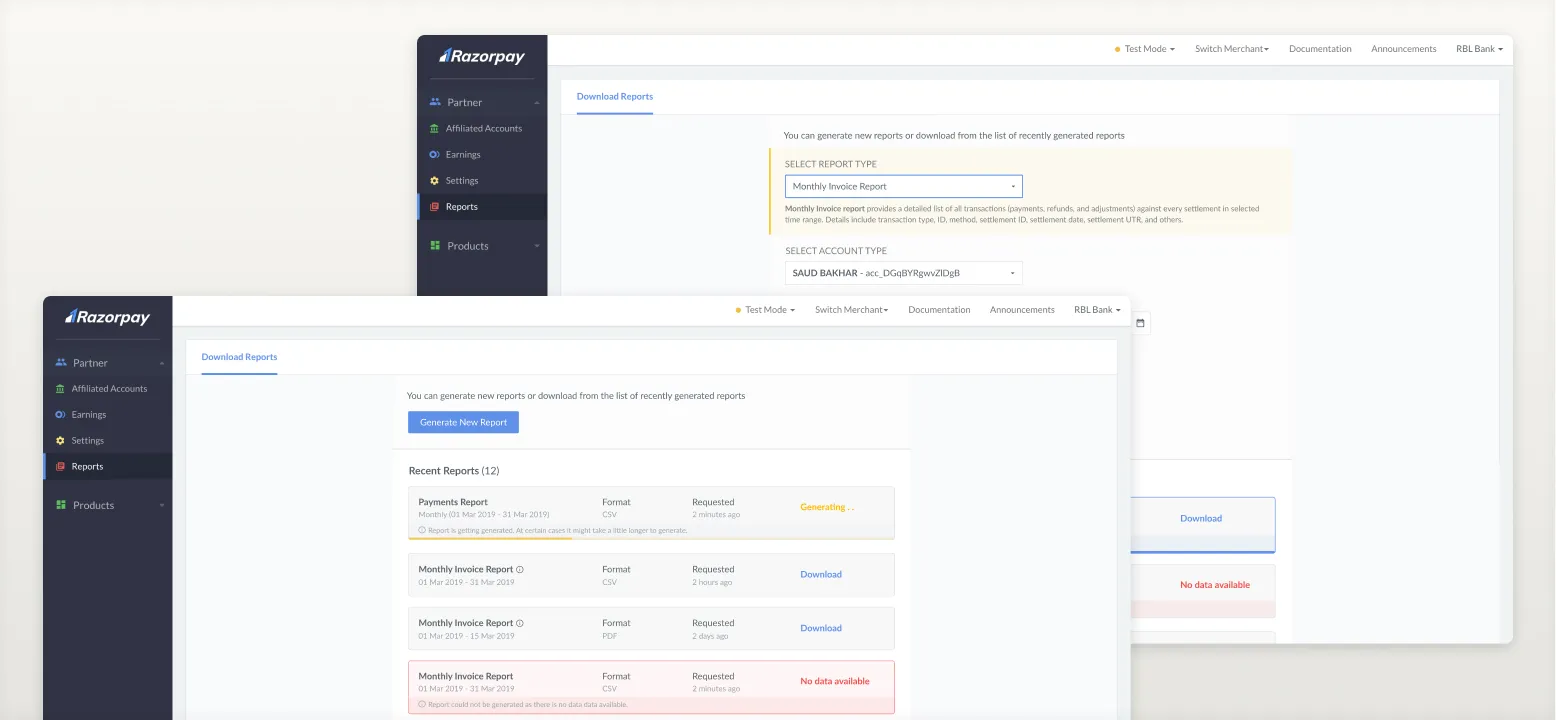Click Settings gear icon in front window sidebar
1556x720 pixels.
[60, 441]
